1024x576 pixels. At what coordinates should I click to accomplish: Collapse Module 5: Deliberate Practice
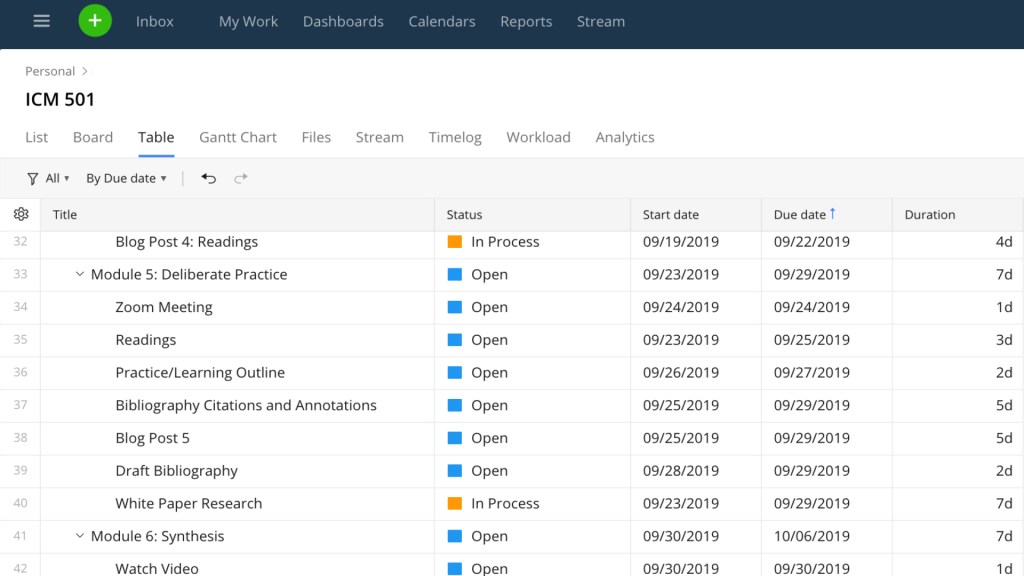click(80, 274)
